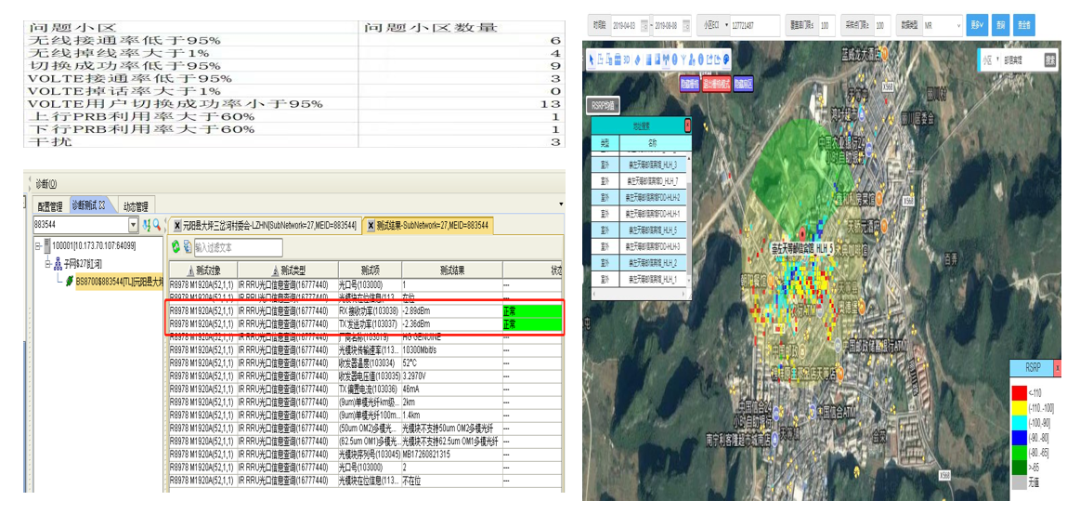The image size is (1080, 514).
Task: Click the map search text field
Action: (1021, 59)
